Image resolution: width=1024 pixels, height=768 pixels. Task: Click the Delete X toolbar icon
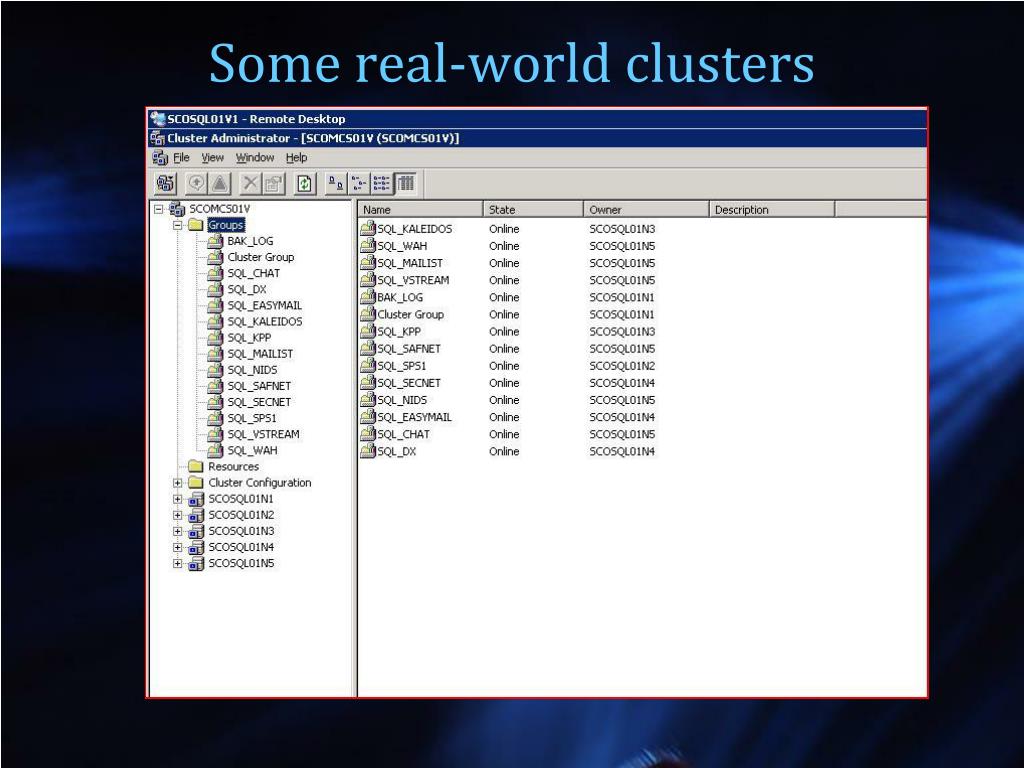click(250, 184)
